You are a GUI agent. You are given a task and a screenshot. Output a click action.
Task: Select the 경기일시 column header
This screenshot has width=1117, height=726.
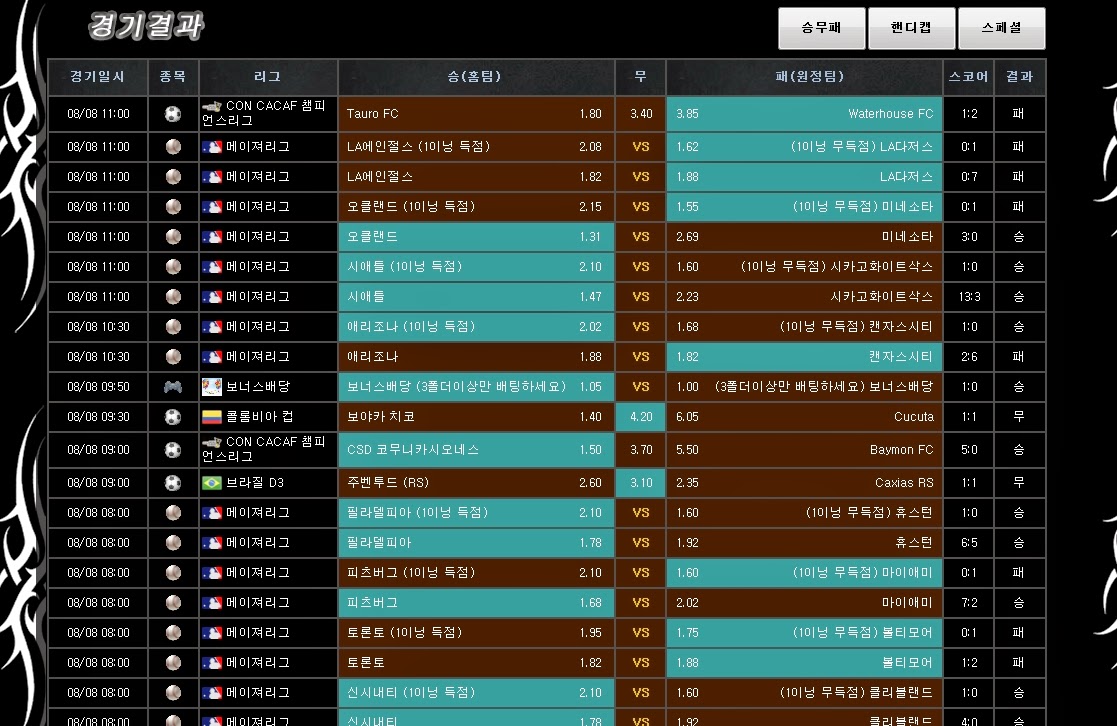[98, 77]
